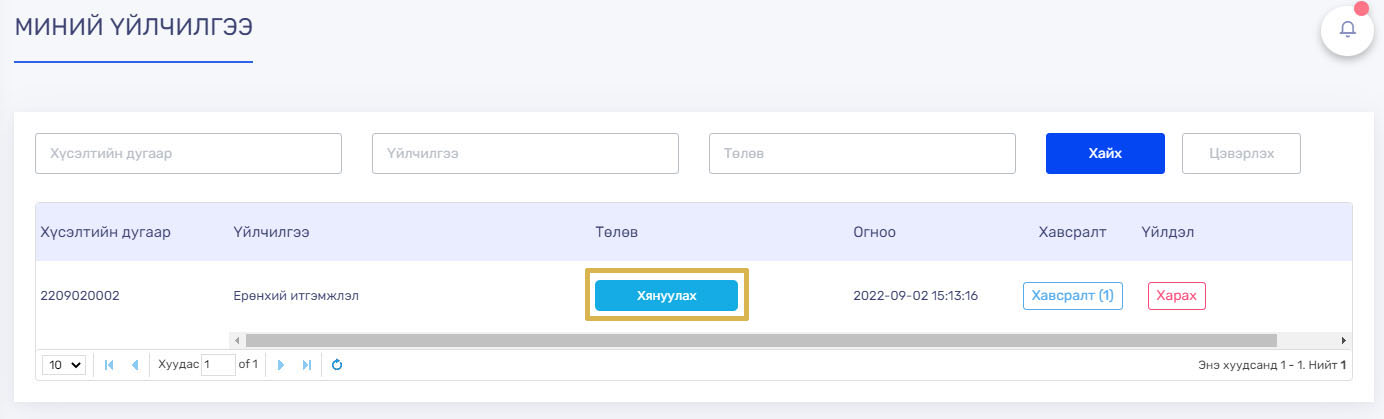Screen dimensions: 1384x419
Task: Click the page number input box
Action: click(x=218, y=365)
